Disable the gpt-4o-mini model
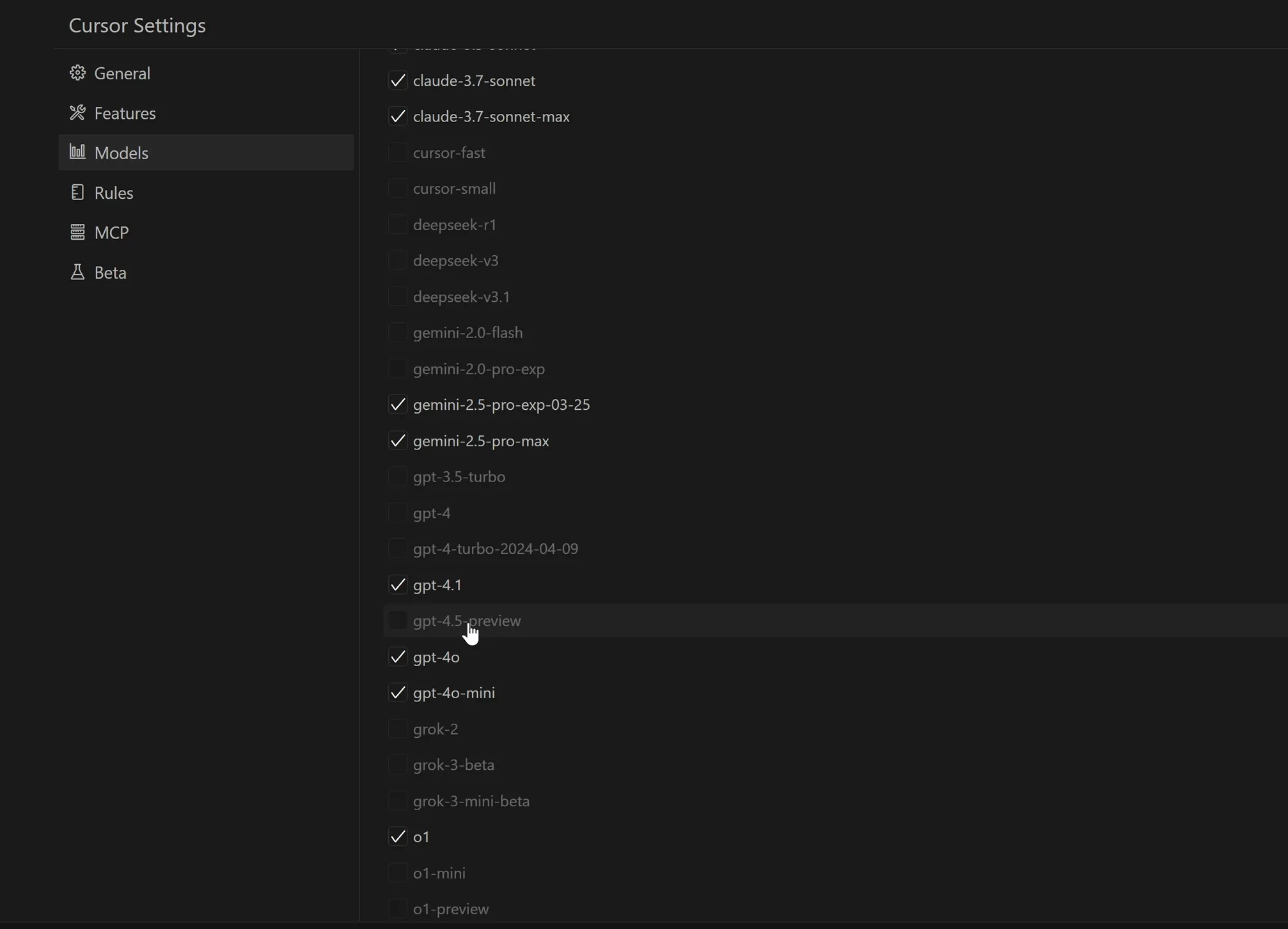 (398, 692)
